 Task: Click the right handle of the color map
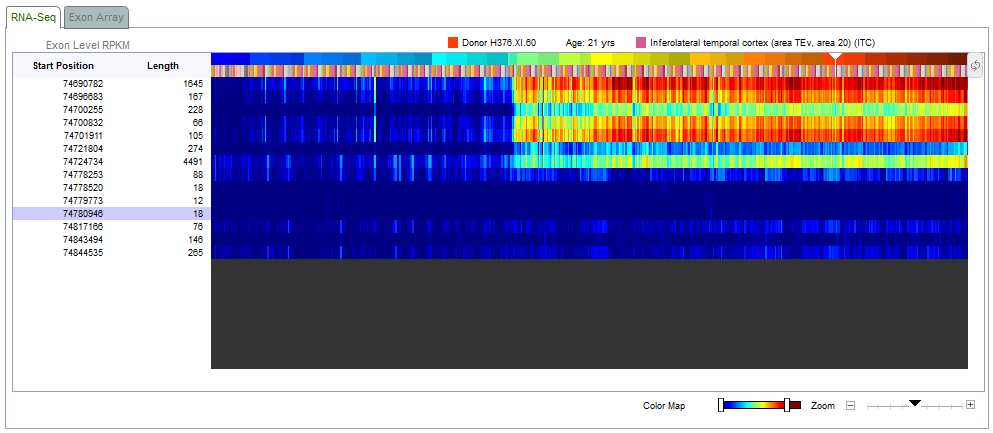pyautogui.click(x=787, y=405)
